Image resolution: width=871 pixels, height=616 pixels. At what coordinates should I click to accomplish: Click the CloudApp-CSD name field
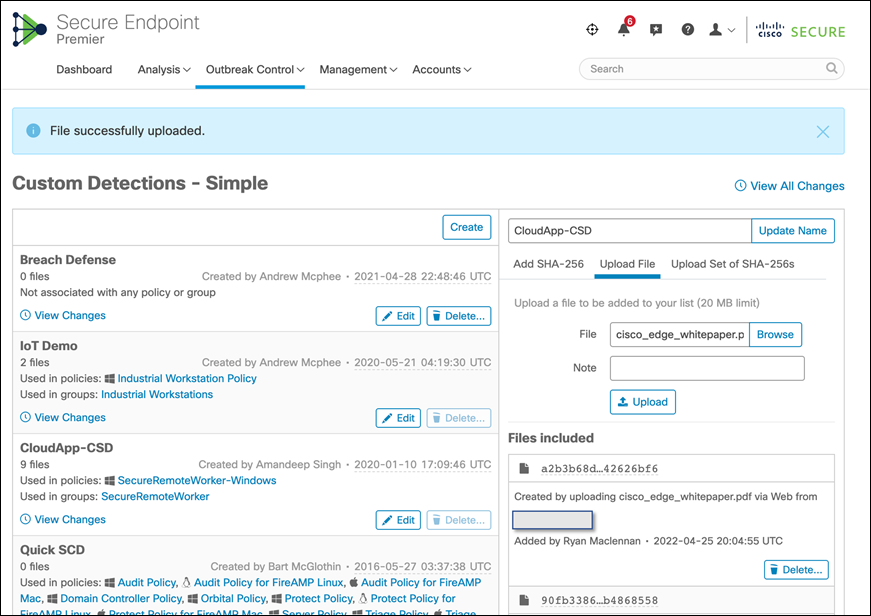[x=630, y=231]
